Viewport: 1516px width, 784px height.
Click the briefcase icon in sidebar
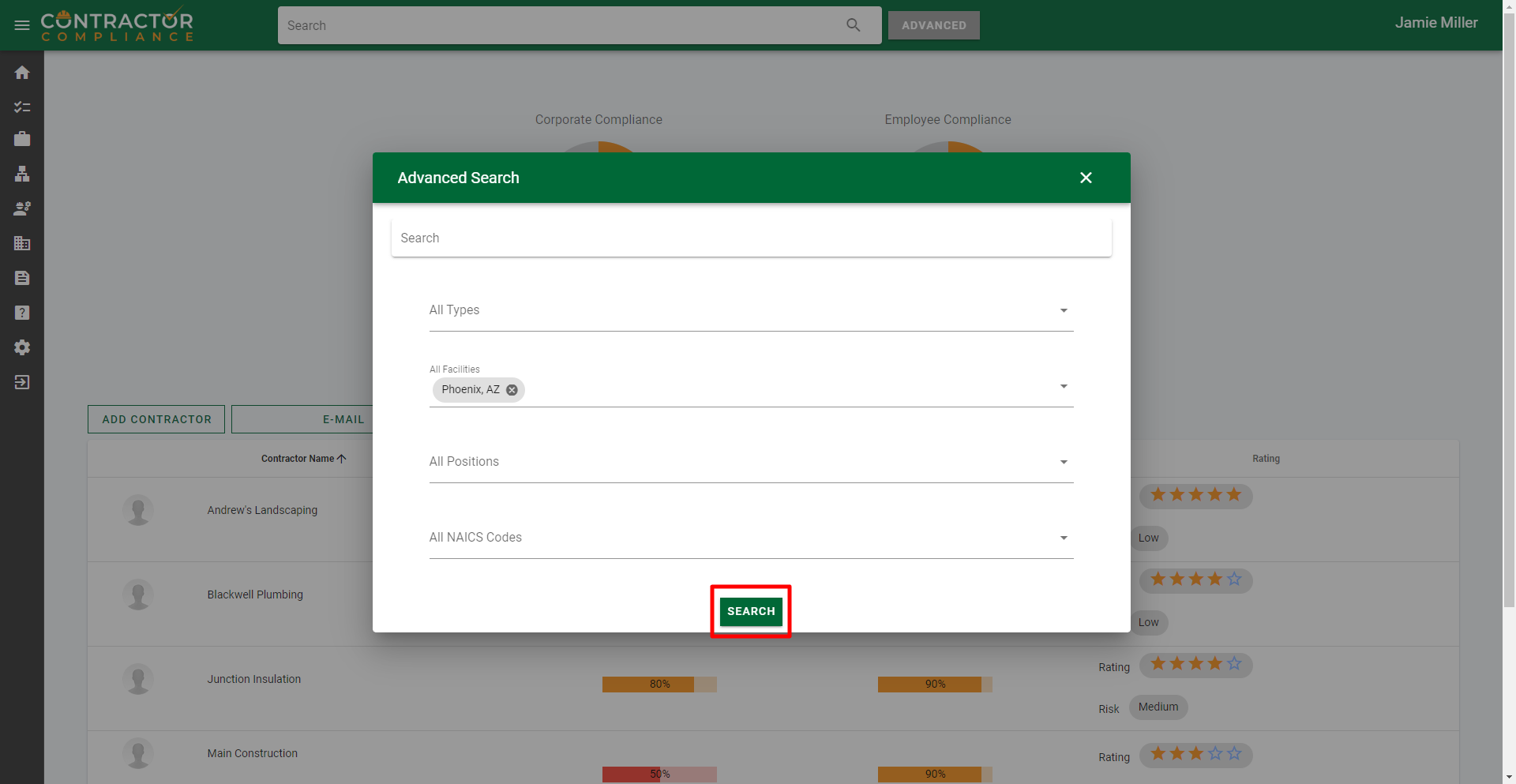[x=22, y=139]
